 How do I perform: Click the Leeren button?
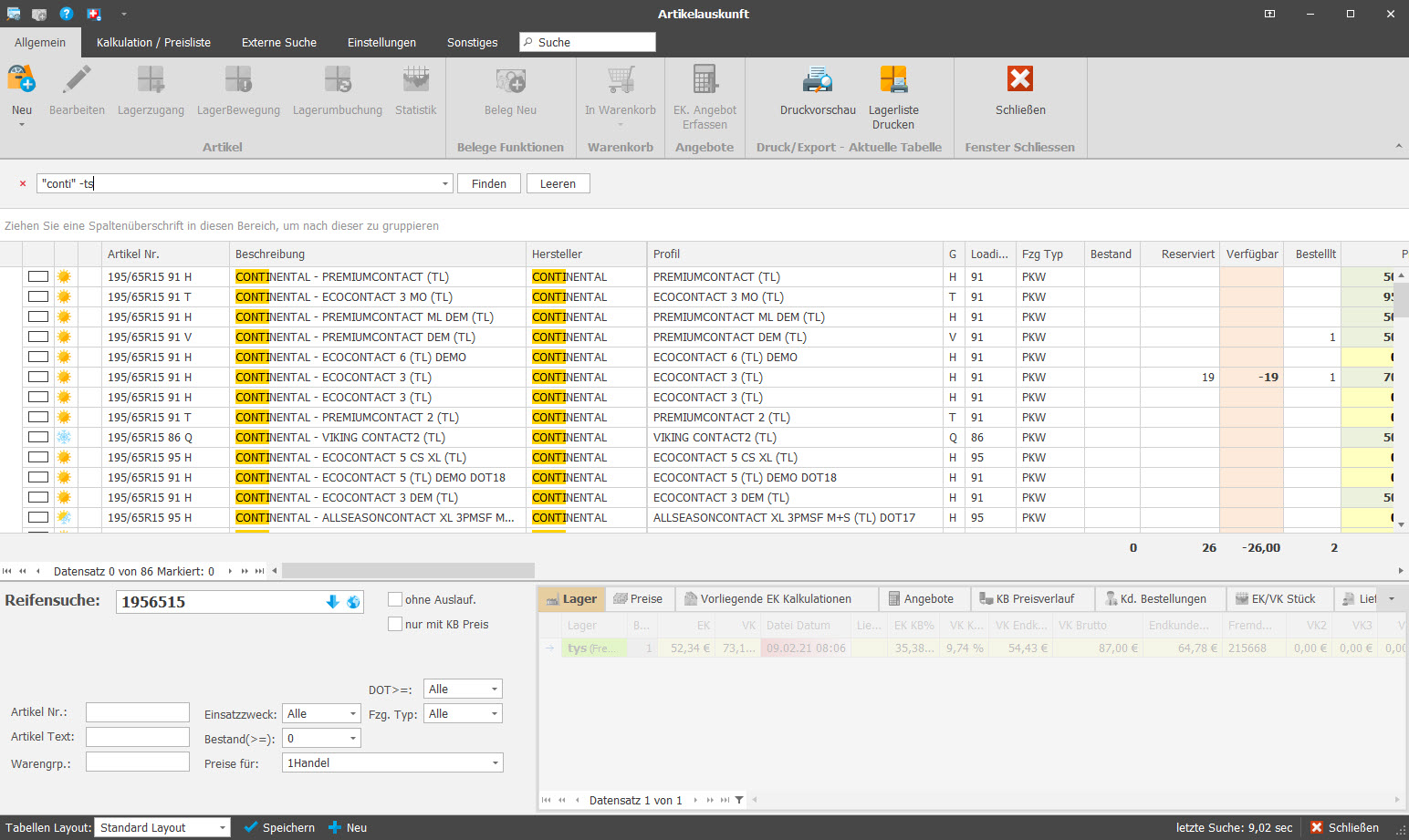click(558, 183)
